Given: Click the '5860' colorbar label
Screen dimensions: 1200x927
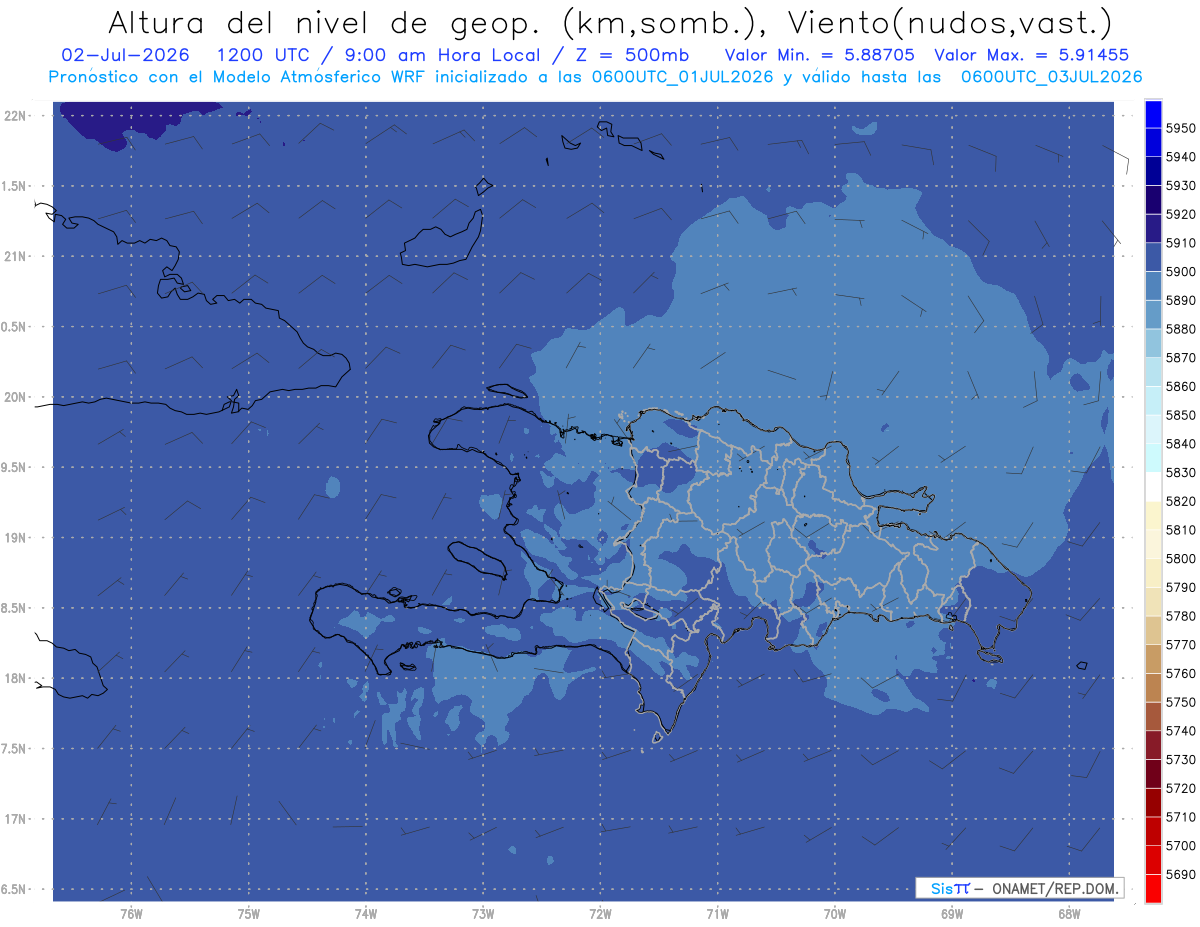Looking at the screenshot, I should click(x=1181, y=386).
